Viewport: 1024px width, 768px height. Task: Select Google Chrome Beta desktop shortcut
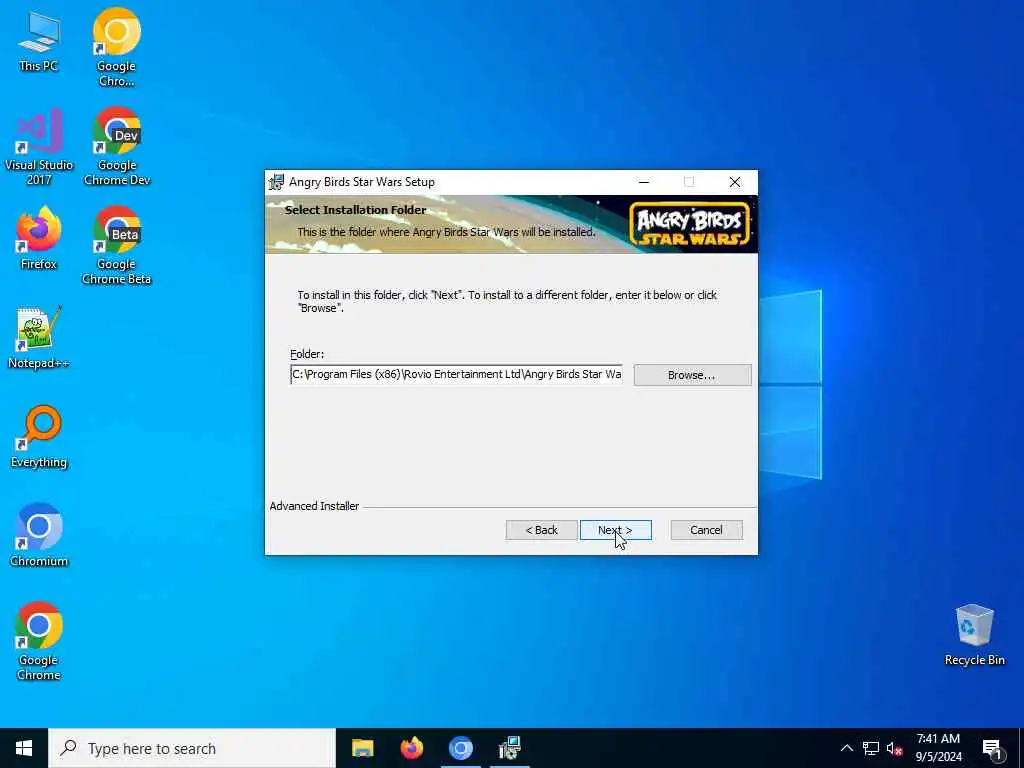click(x=117, y=246)
